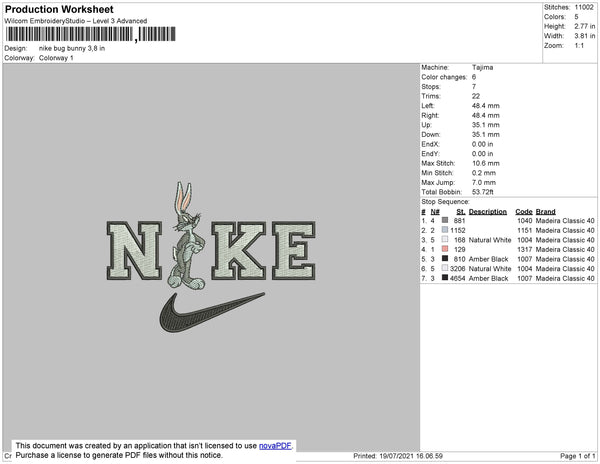Click the Height value '2.77 in'
This screenshot has width=600, height=464.
click(x=585, y=26)
